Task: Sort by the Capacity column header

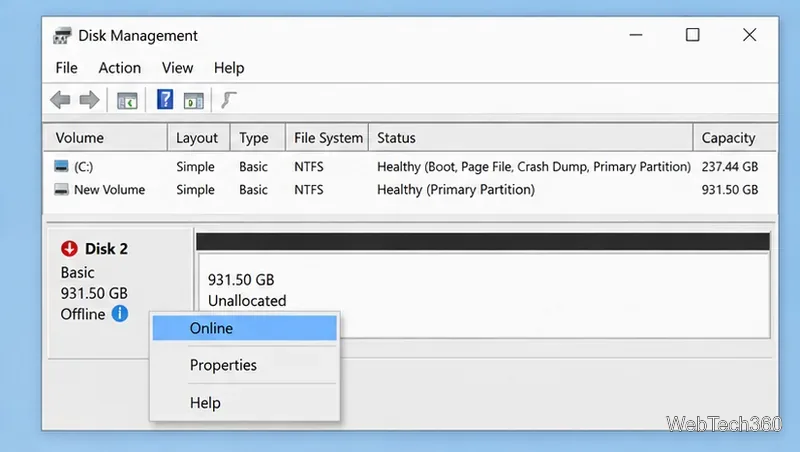Action: tap(735, 138)
